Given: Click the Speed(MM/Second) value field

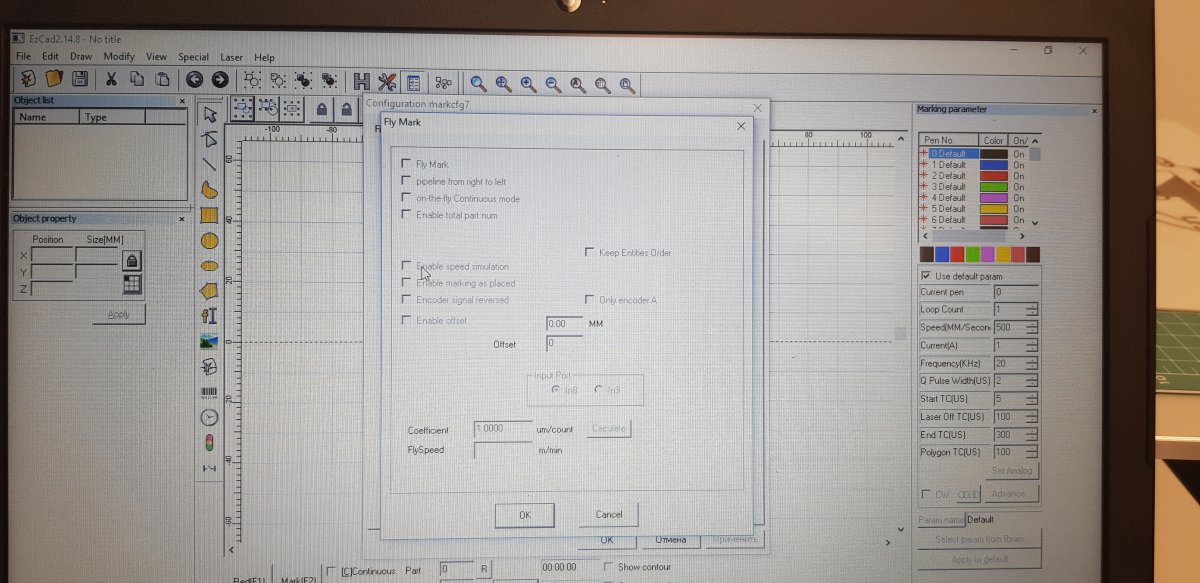Looking at the screenshot, I should 1008,328.
